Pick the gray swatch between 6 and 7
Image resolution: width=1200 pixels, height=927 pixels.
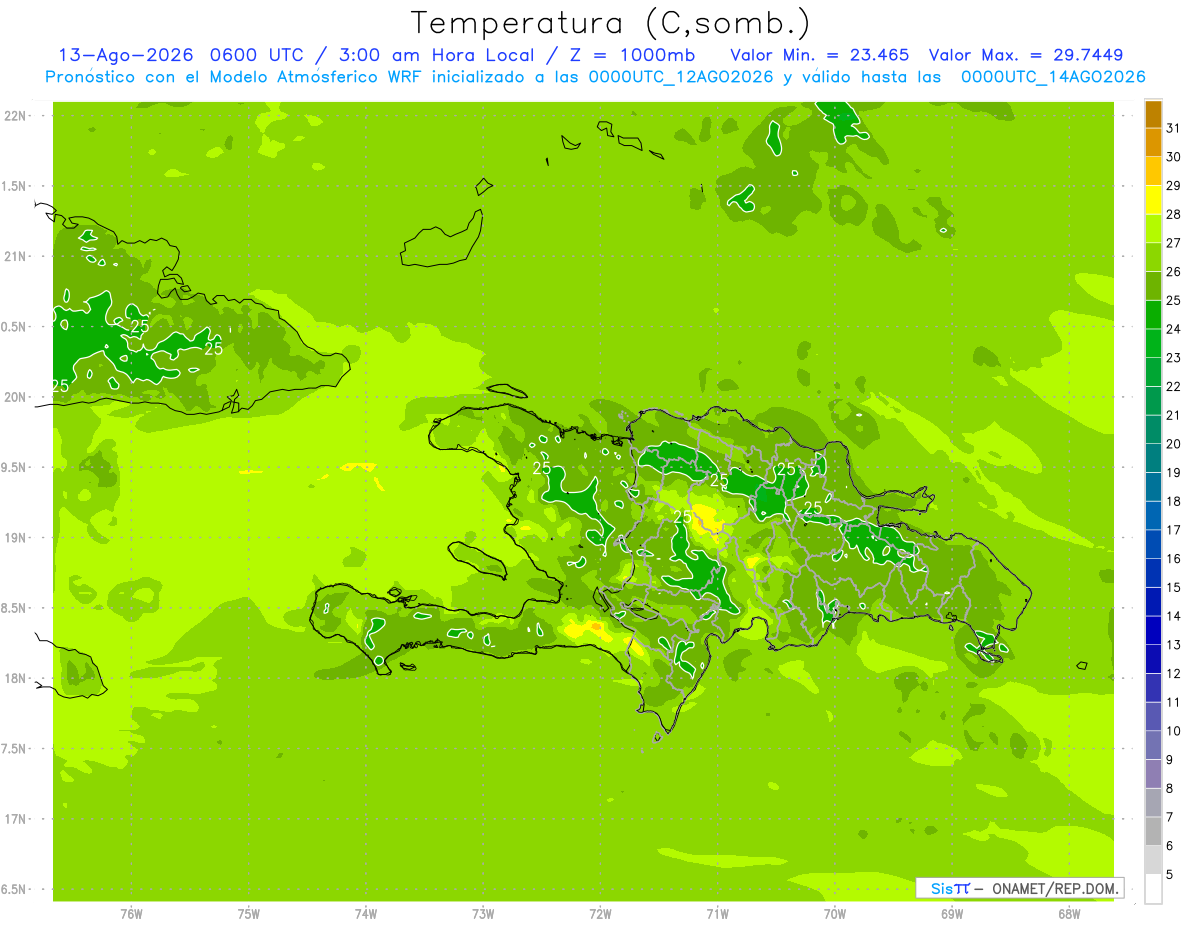(x=1153, y=831)
